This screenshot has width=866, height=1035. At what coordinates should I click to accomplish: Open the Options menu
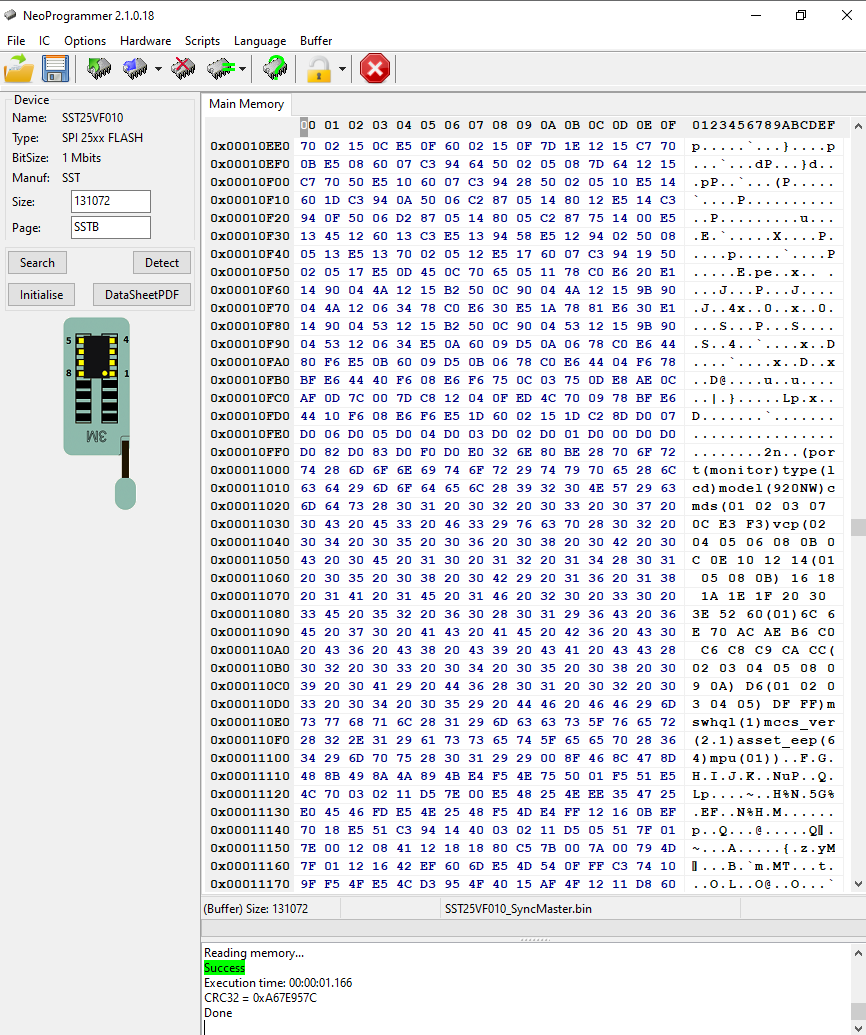pyautogui.click(x=84, y=41)
